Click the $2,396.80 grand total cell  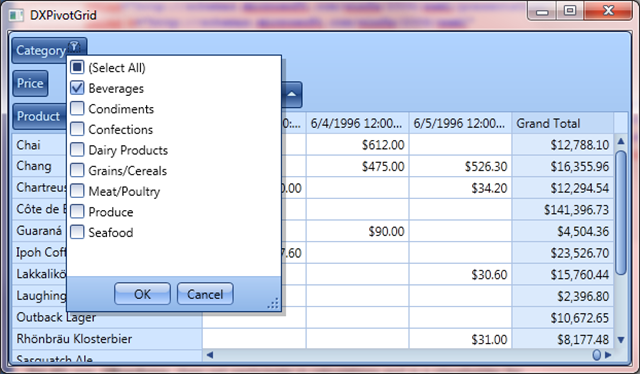click(x=563, y=296)
